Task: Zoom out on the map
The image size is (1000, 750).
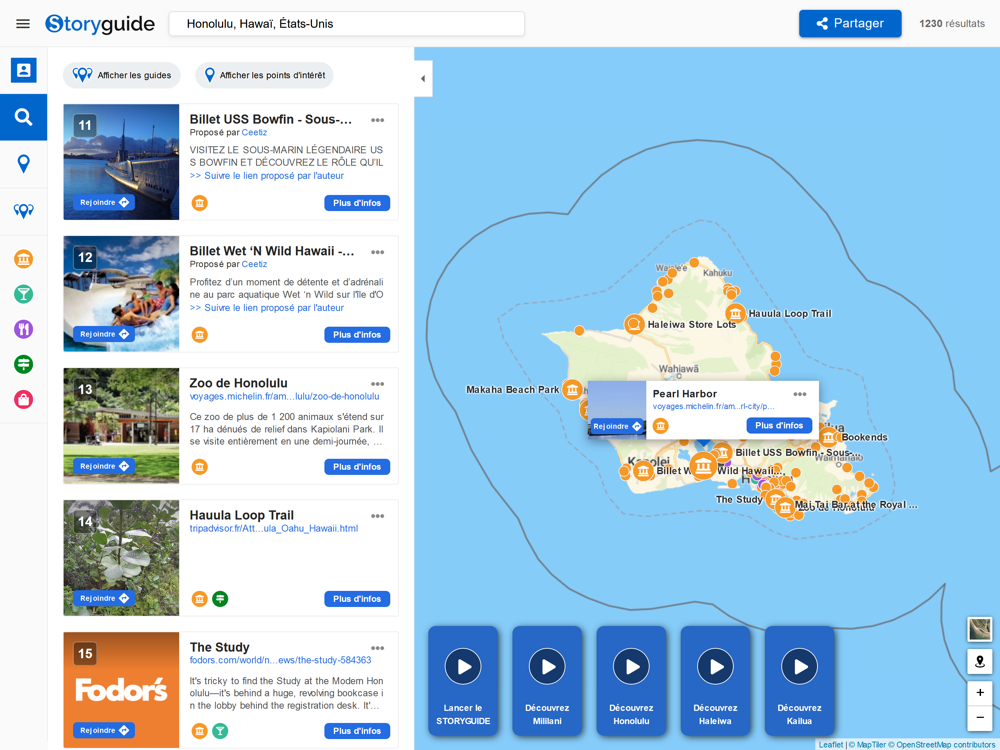Action: click(980, 718)
